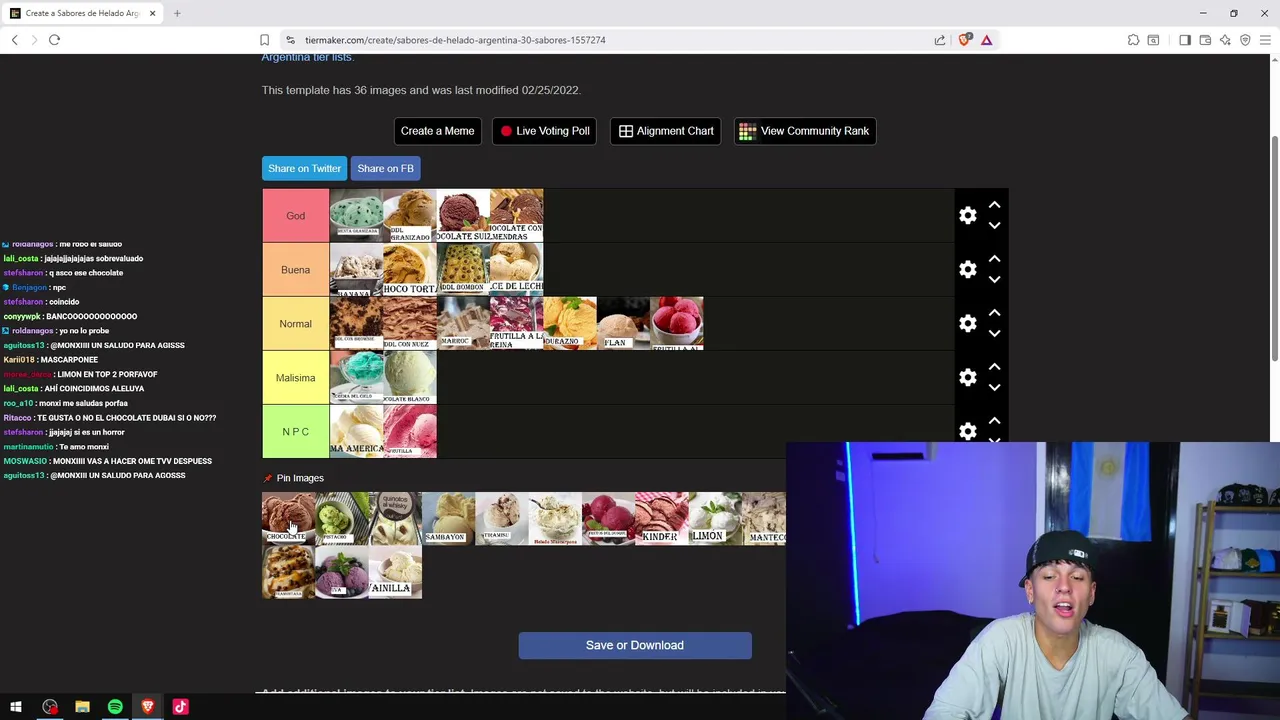This screenshot has height=720, width=1280.
Task: Share tier list on FB
Action: pyautogui.click(x=385, y=168)
